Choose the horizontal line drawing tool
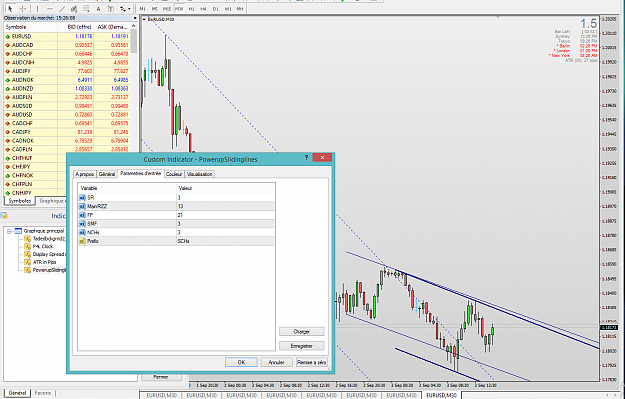625x399 pixels. click(50, 9)
